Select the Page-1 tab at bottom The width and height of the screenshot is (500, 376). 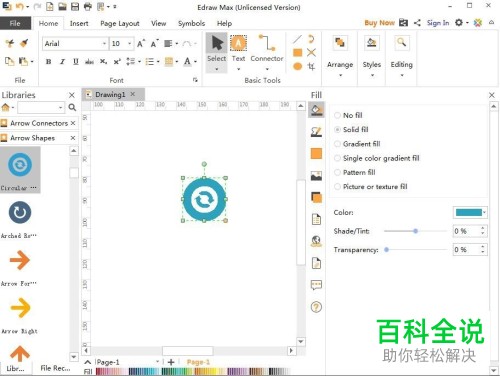198,362
